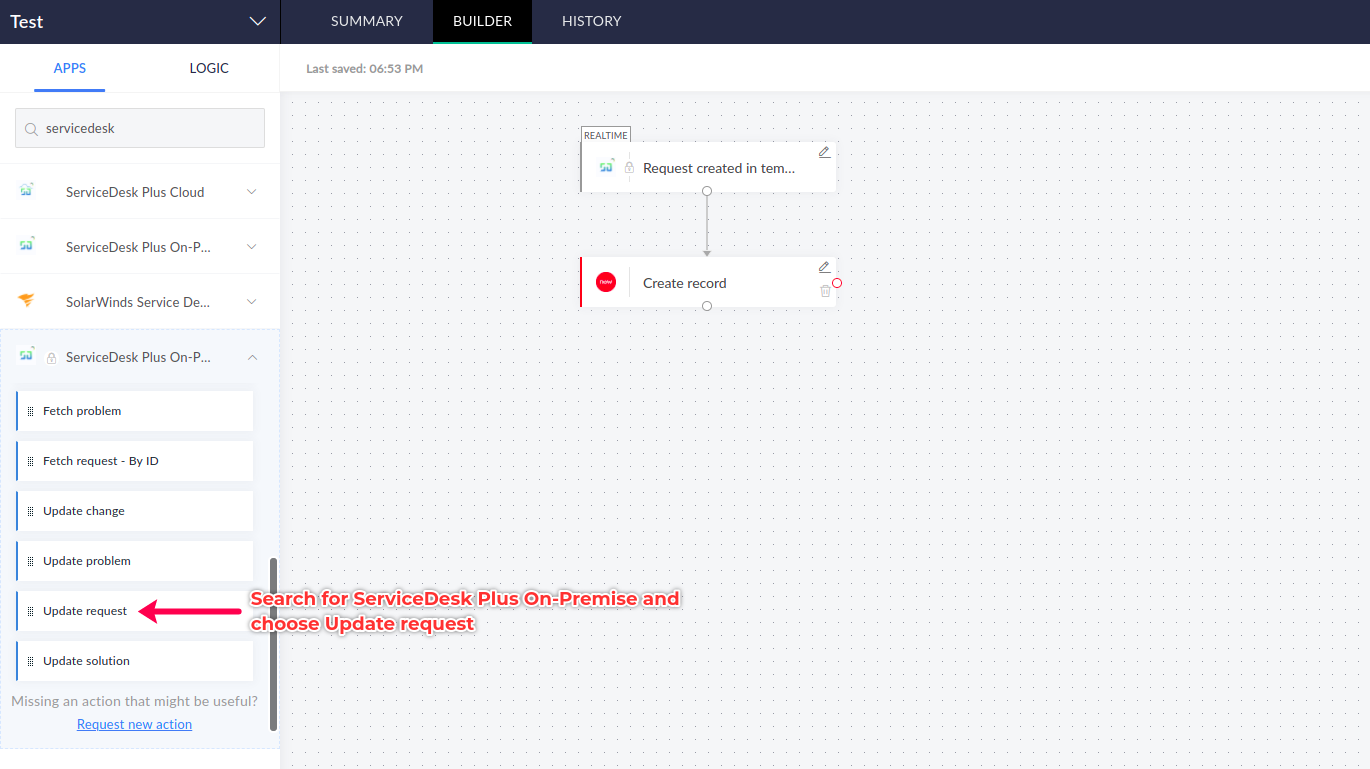This screenshot has height=769, width=1370.
Task: Choose the Update request action
Action: click(x=135, y=611)
